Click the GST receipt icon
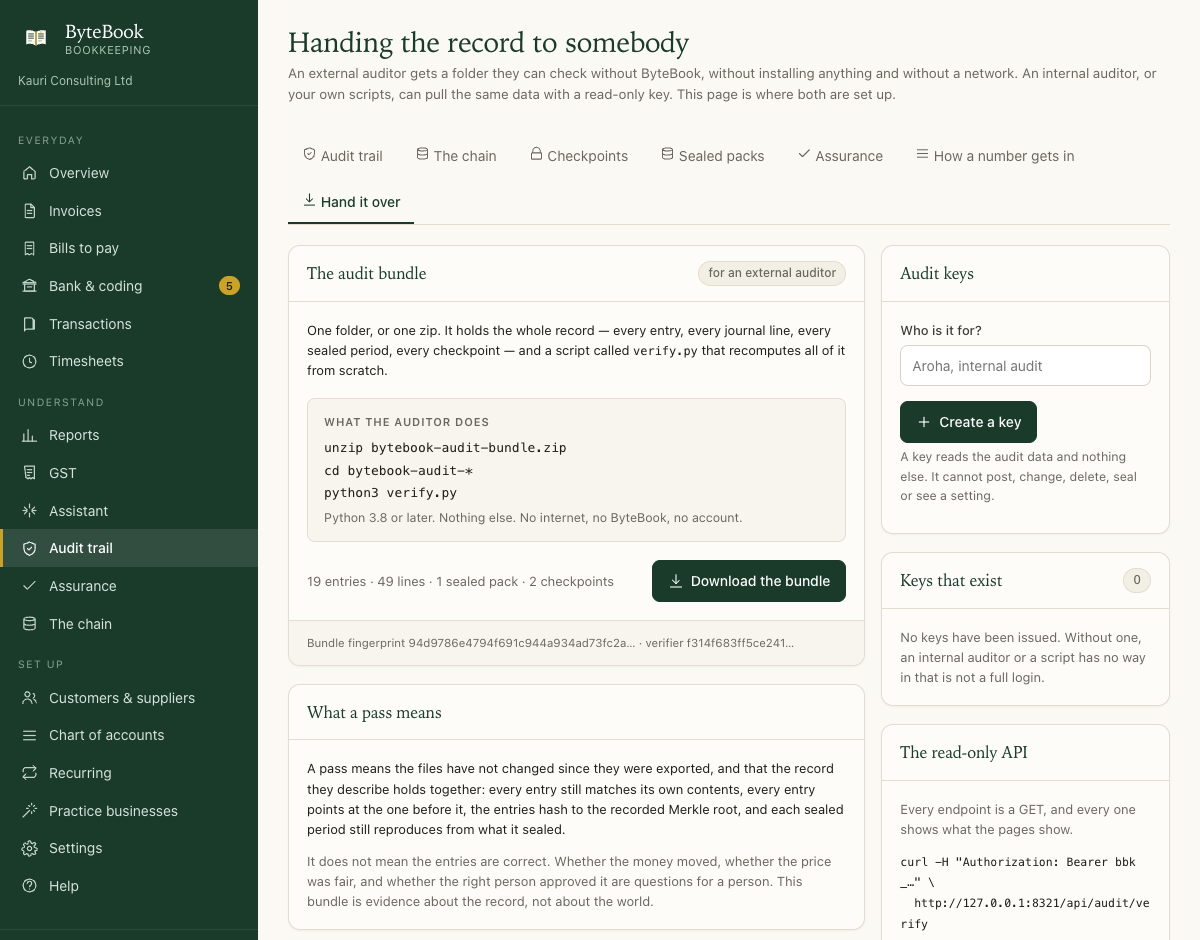This screenshot has width=1200, height=940. 30,473
